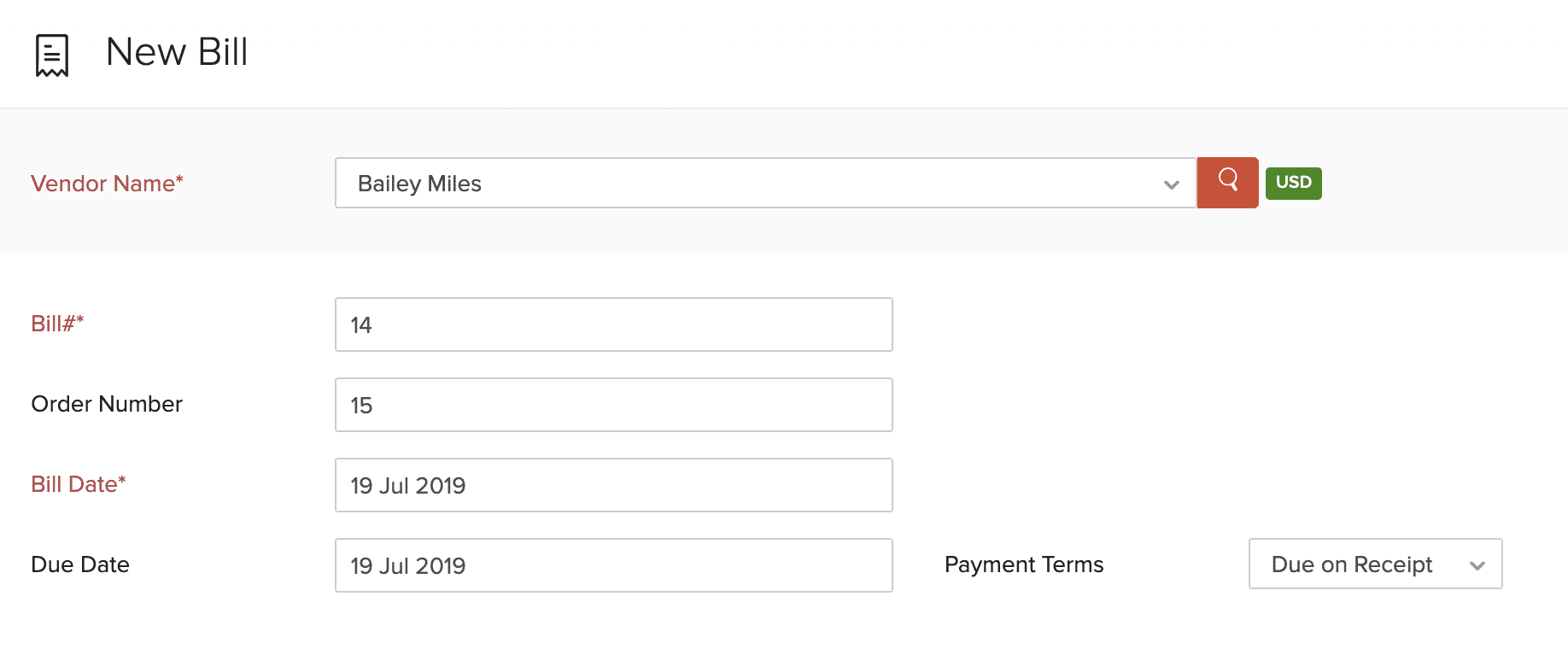Open the Due Date field
The width and height of the screenshot is (1568, 649).
click(x=613, y=565)
